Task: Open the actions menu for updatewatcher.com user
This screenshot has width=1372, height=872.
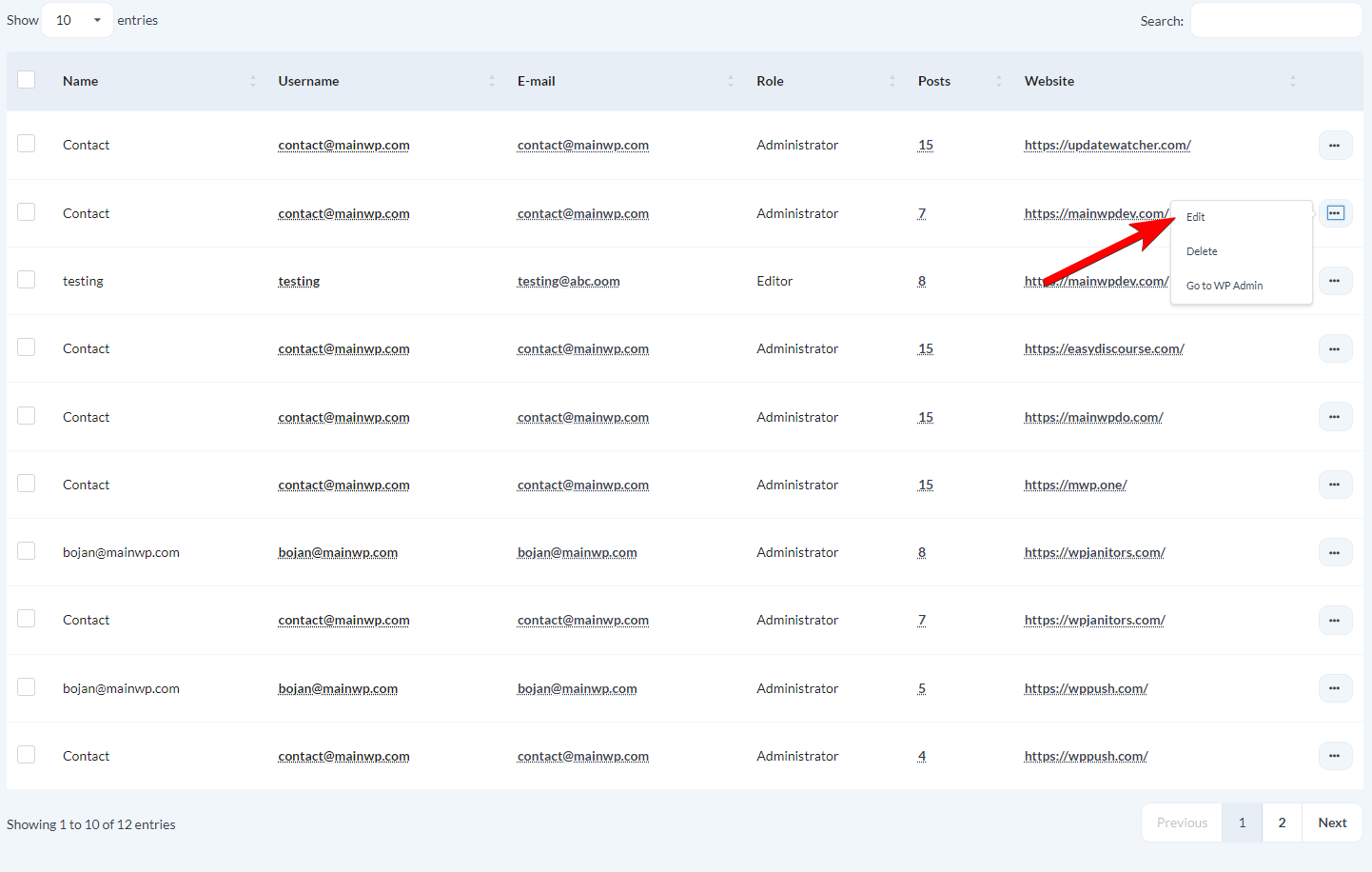Action: coord(1335,145)
